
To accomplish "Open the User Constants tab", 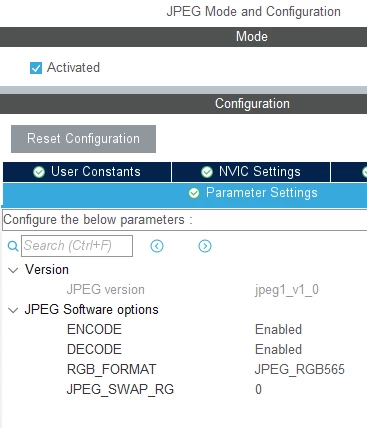I will 87,172.
